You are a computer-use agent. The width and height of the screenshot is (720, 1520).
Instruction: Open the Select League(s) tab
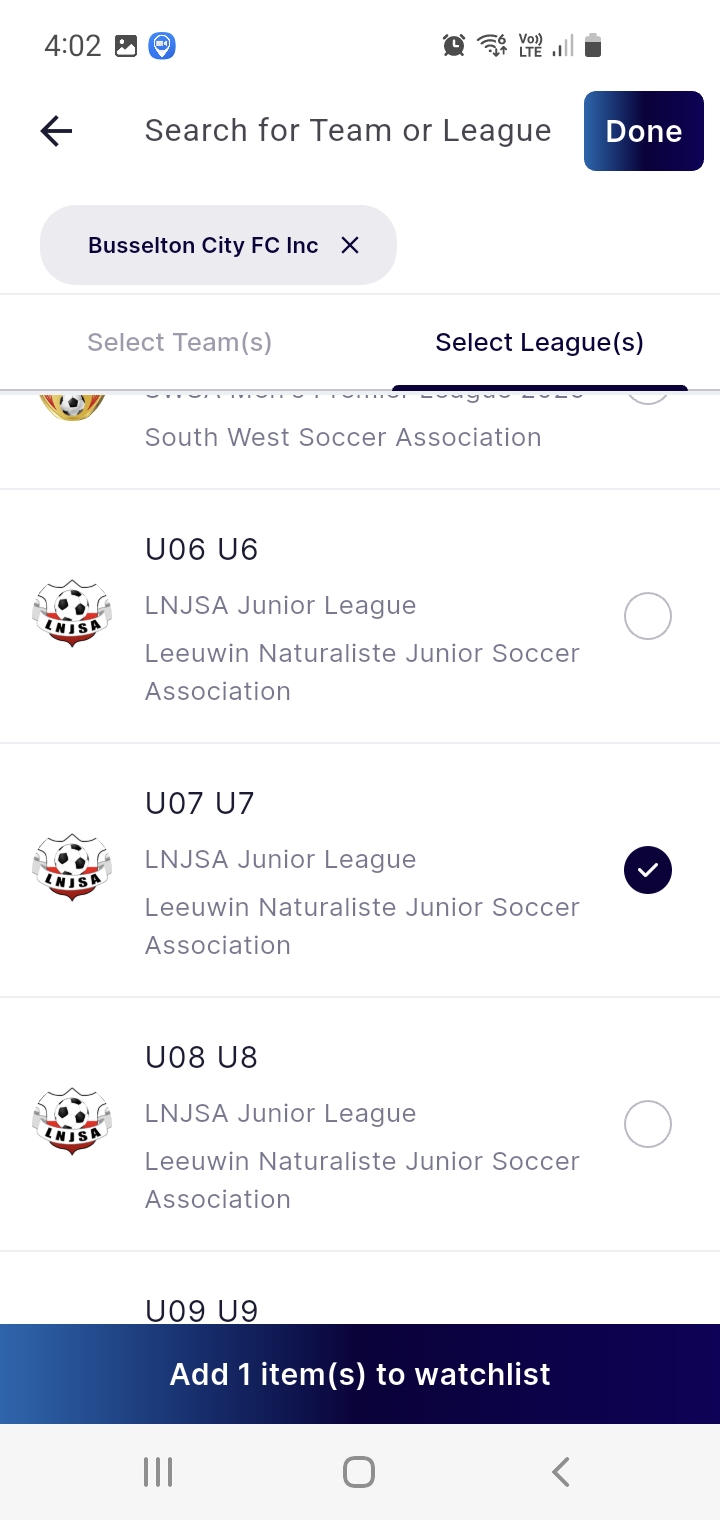(539, 342)
